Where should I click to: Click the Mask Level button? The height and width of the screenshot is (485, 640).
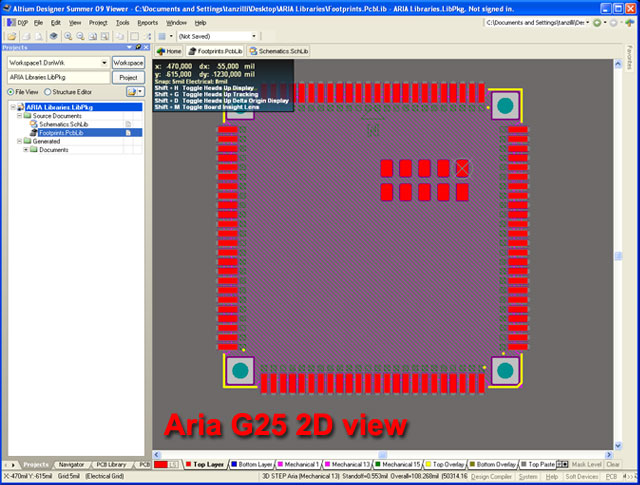coord(587,464)
